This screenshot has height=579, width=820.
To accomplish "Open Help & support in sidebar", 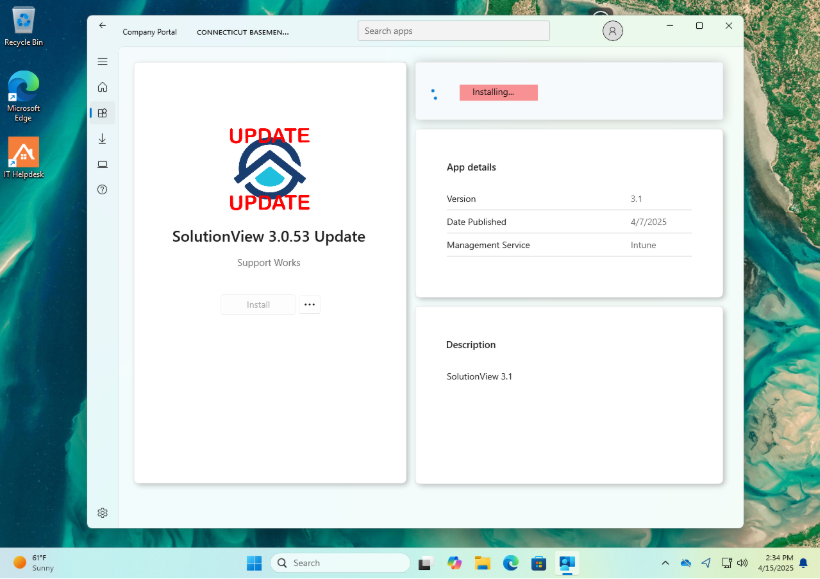I will click(102, 189).
